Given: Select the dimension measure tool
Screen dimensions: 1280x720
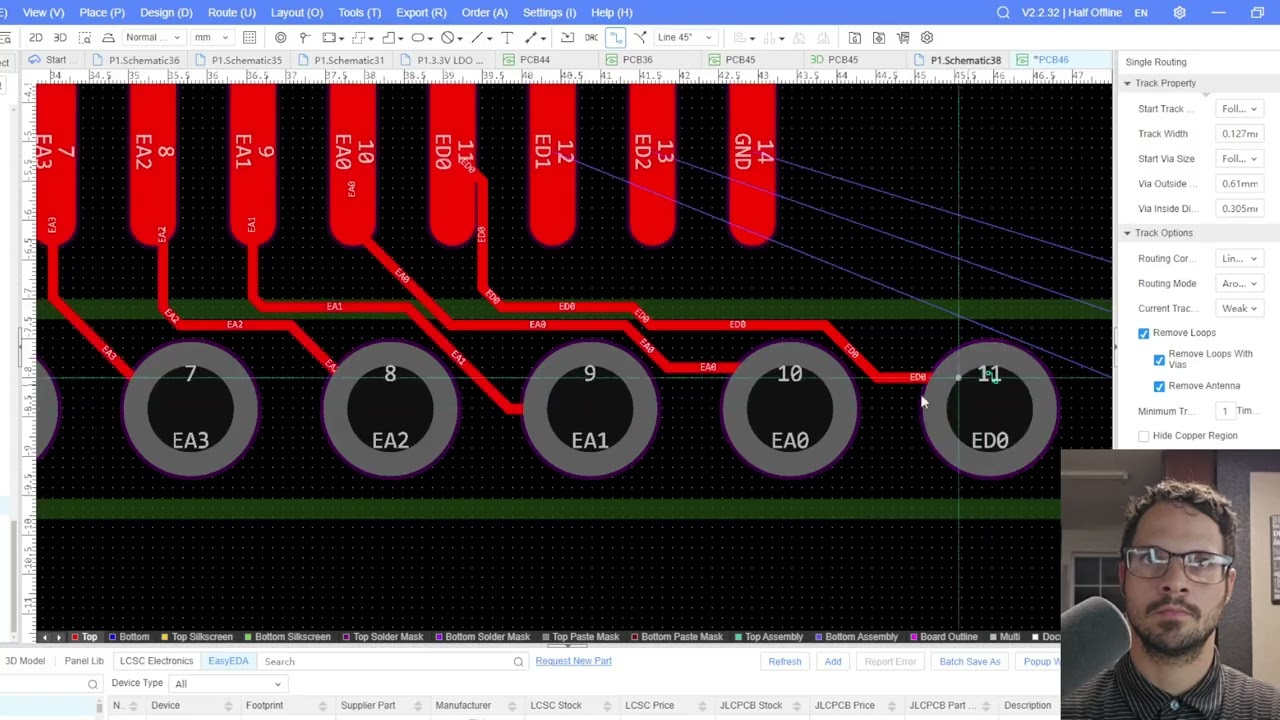Looking at the screenshot, I should [x=531, y=38].
